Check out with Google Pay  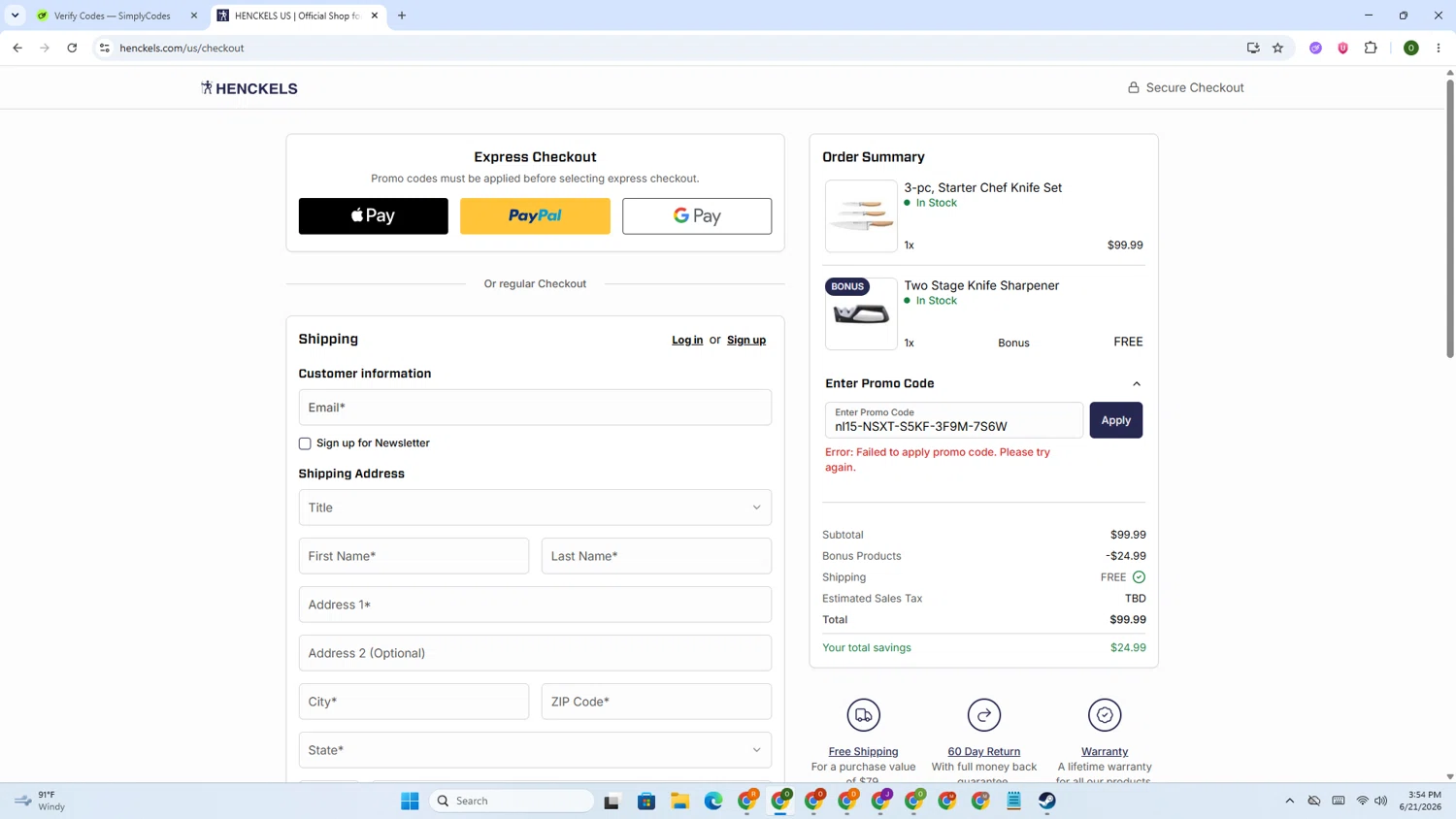click(x=697, y=215)
